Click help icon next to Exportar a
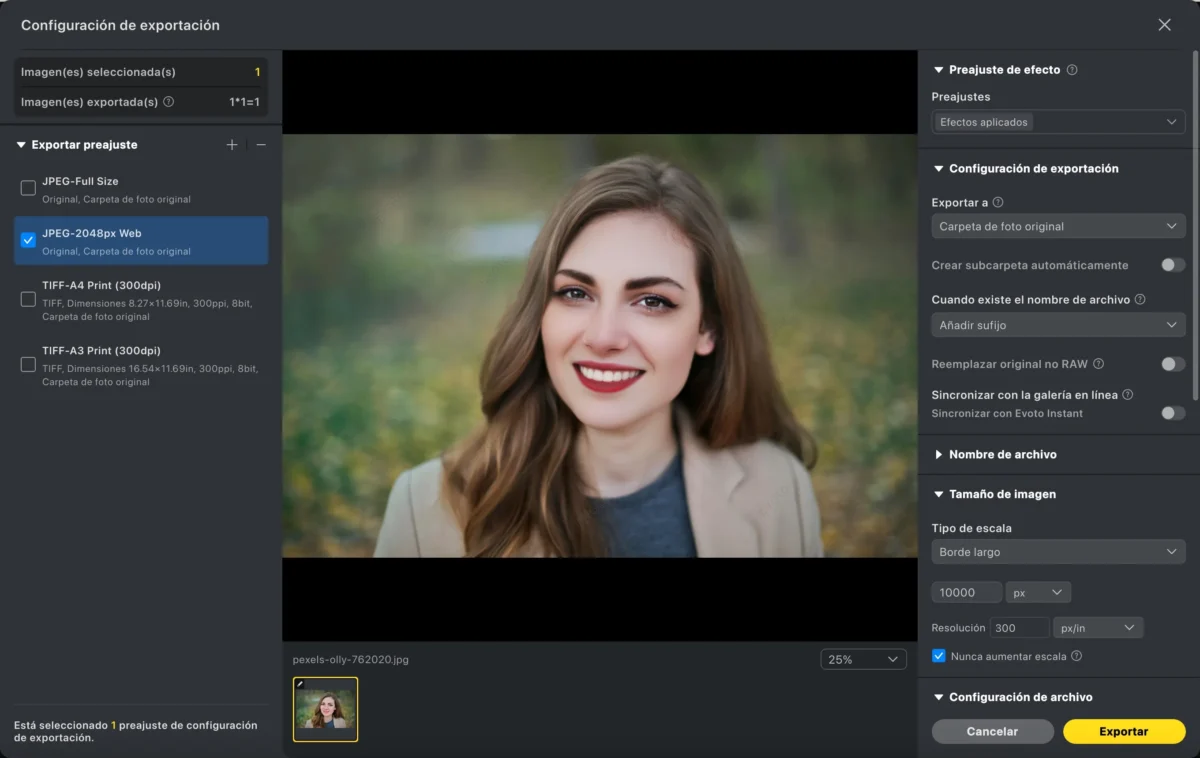Viewport: 1200px width, 758px height. pyautogui.click(x=998, y=203)
